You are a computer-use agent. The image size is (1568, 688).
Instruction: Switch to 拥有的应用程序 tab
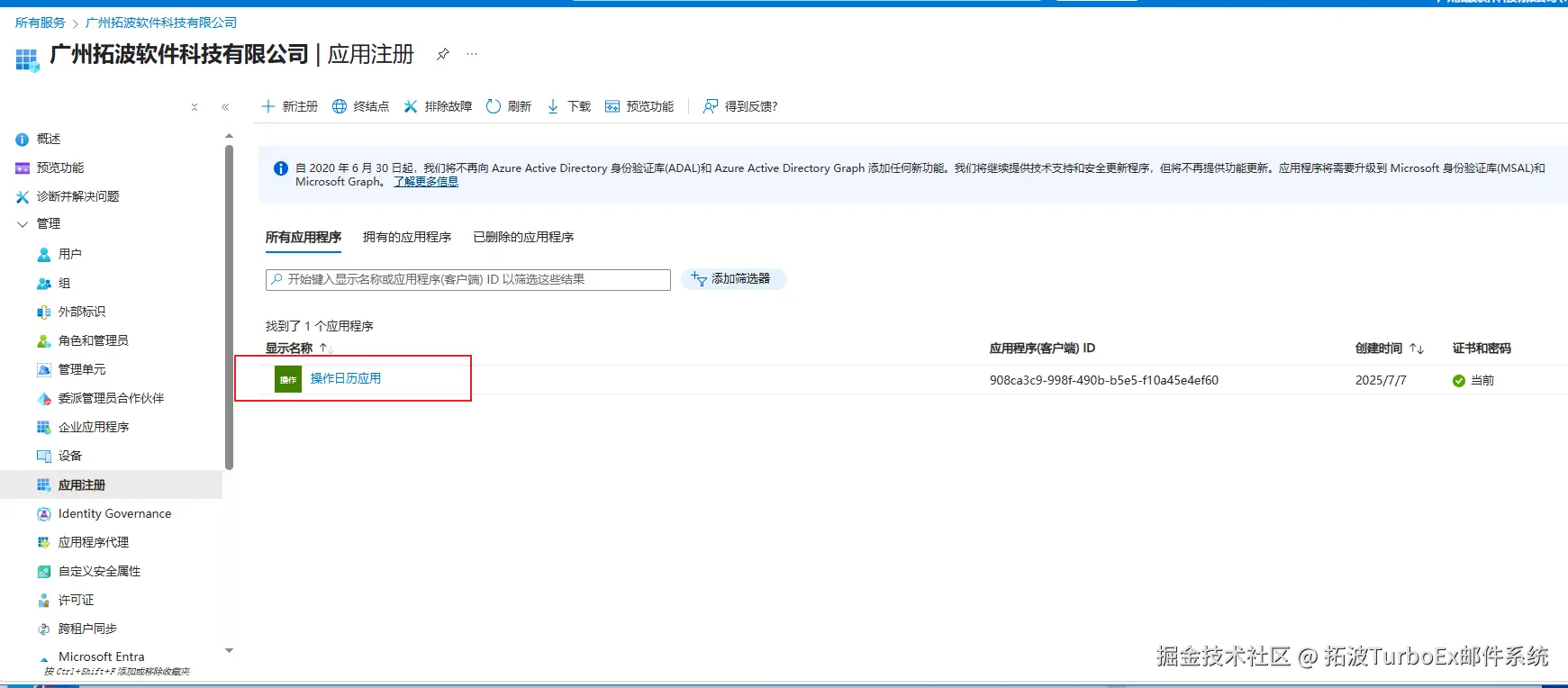coord(407,237)
